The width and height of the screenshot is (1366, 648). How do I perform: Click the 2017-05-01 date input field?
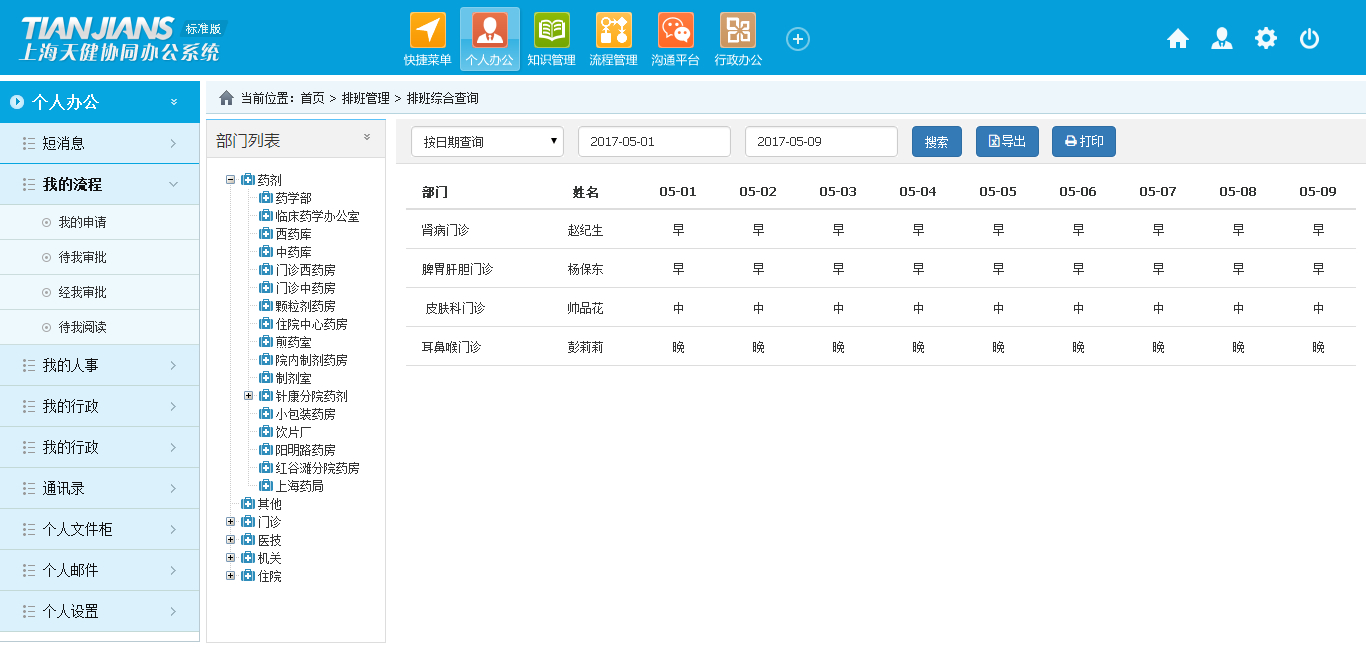[654, 141]
